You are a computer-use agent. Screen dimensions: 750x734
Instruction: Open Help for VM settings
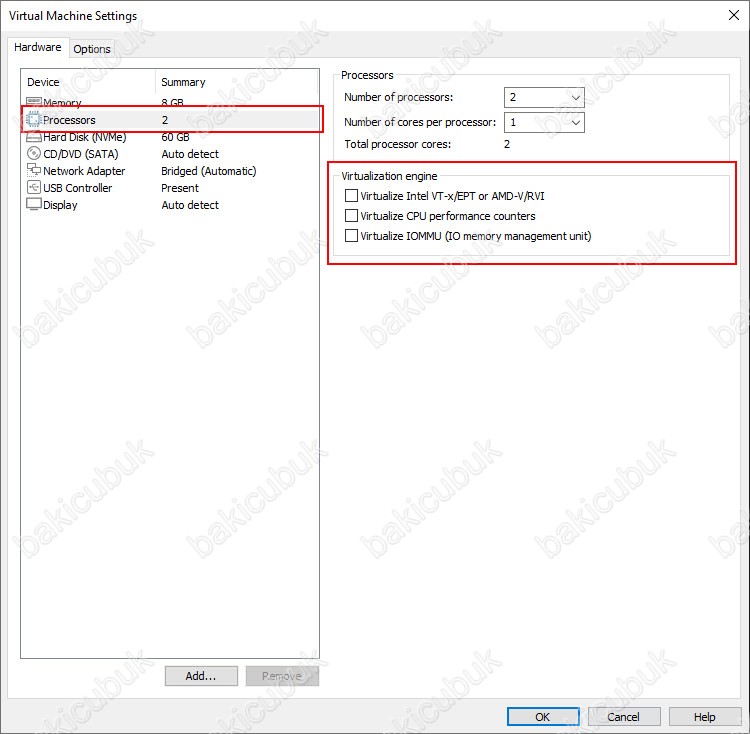[x=705, y=716]
